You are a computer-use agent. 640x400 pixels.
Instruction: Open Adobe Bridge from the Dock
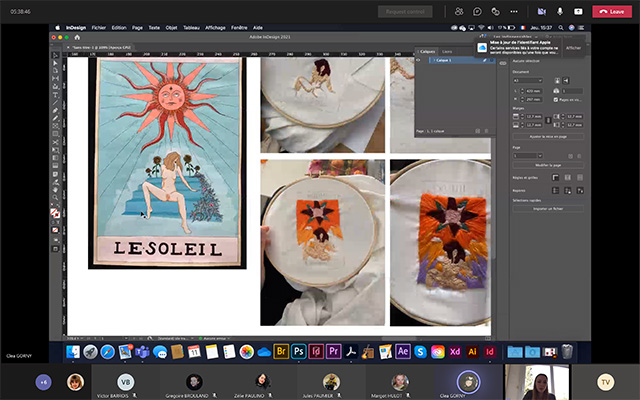tap(281, 351)
